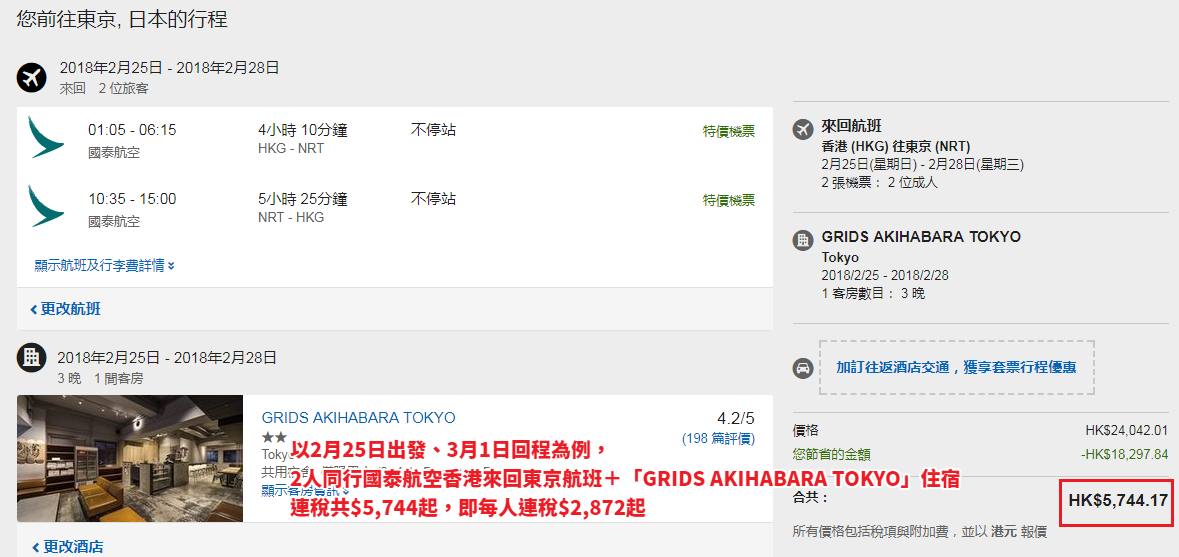
Task: Click the Cathay Pacific logo for the outbound flight
Action: click(x=46, y=137)
